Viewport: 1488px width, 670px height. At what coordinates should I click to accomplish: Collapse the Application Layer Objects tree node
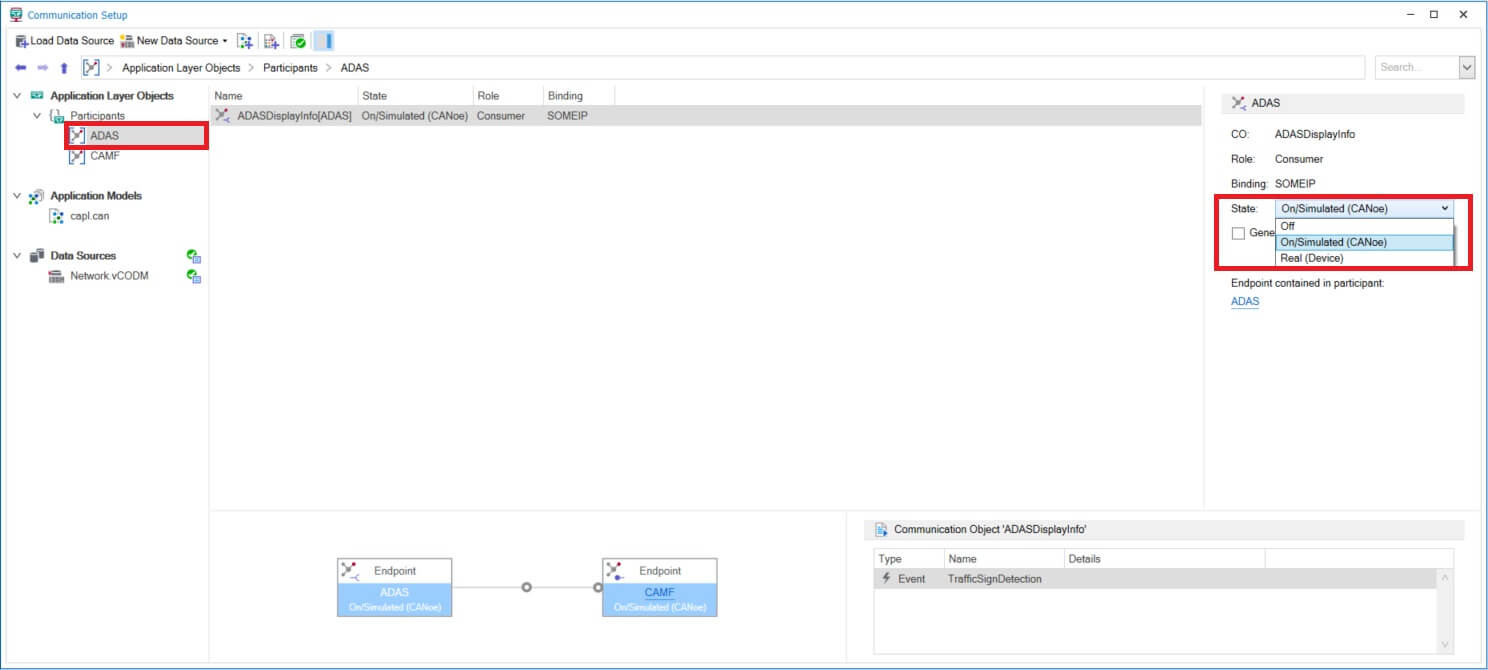point(17,96)
